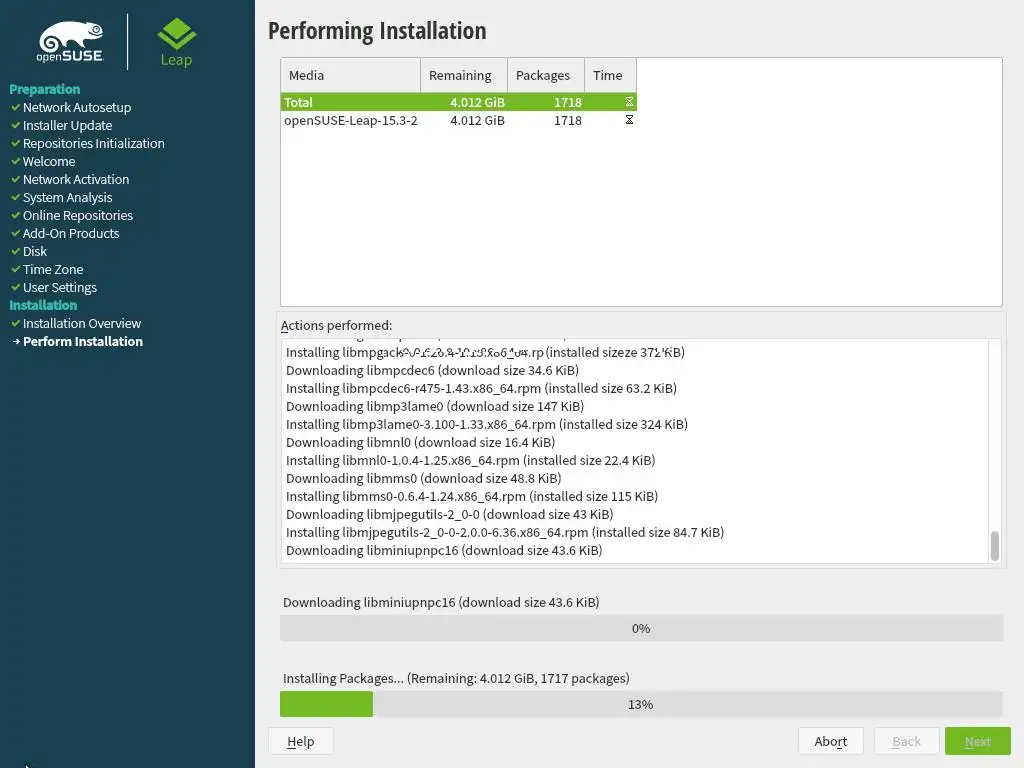Click the Add-On Products step

coord(71,233)
